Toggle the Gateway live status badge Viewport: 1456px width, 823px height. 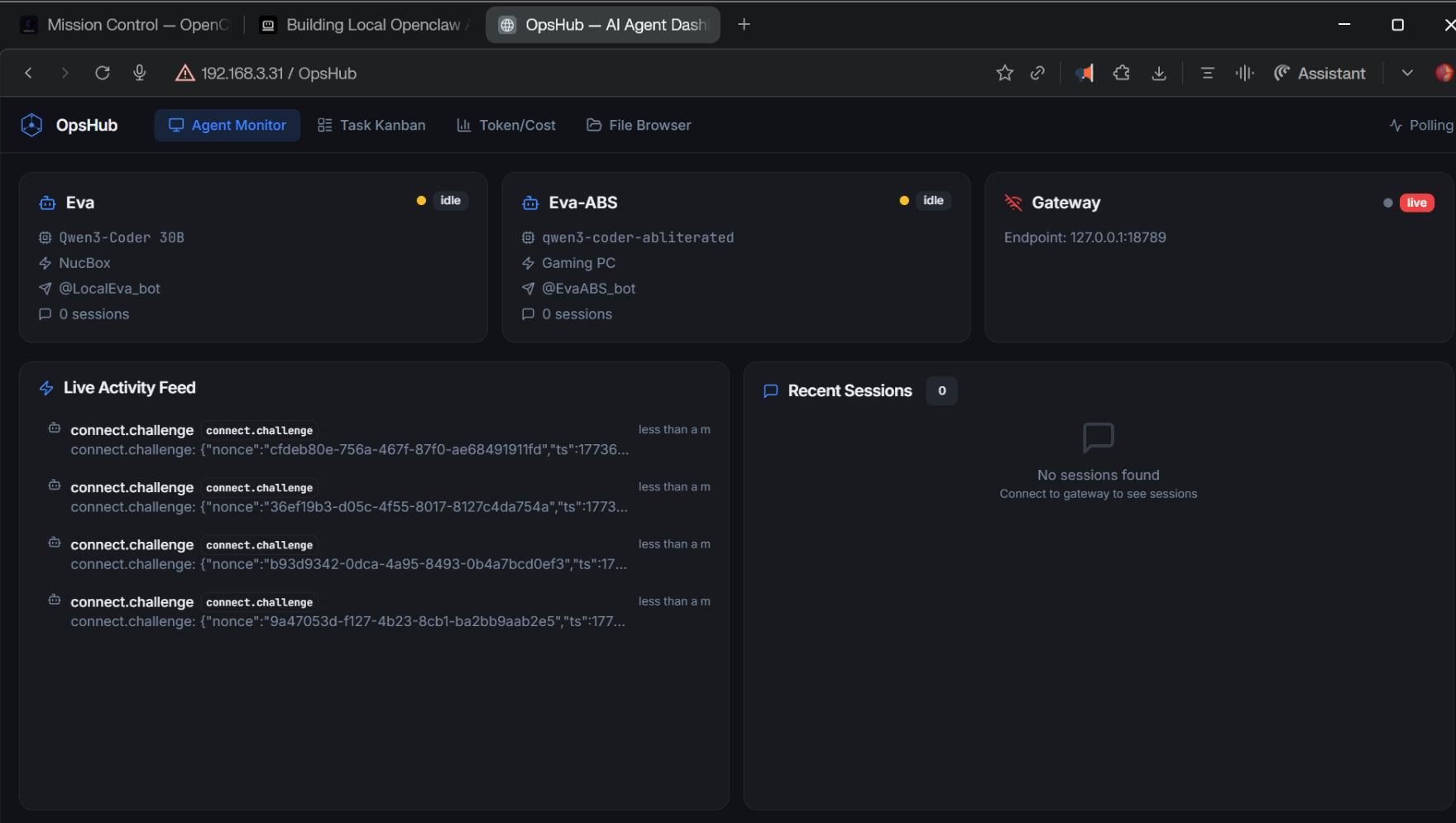(1416, 203)
